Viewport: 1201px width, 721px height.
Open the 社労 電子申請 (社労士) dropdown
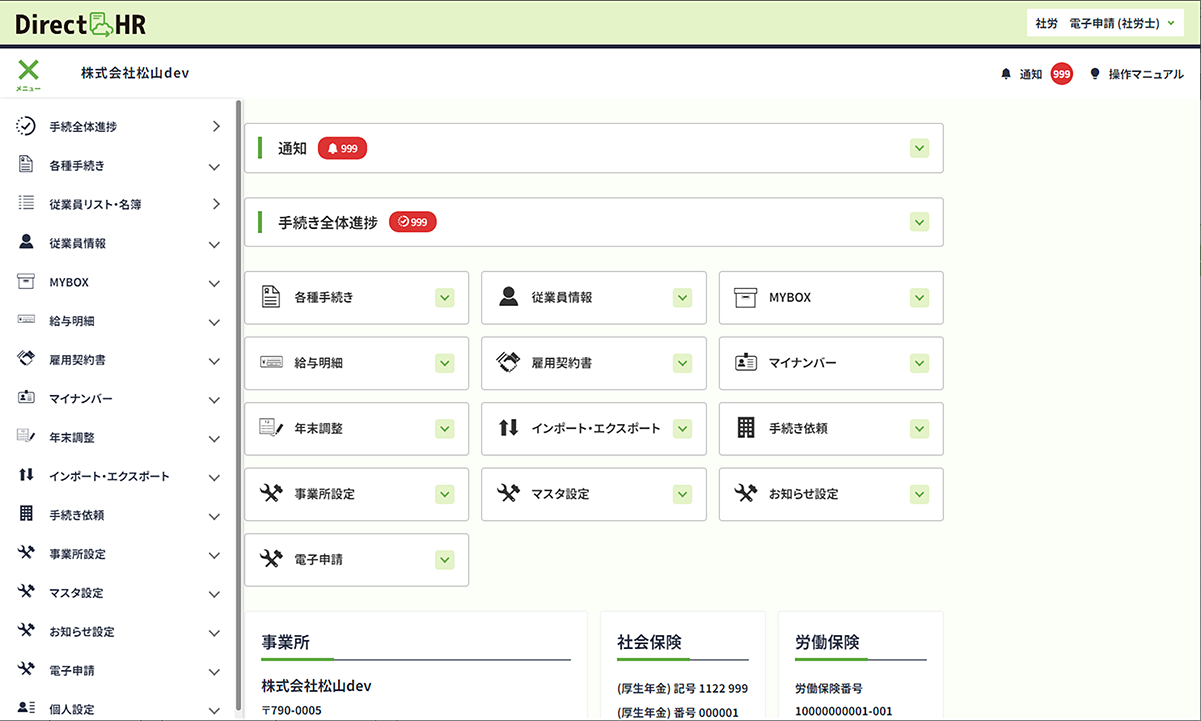click(x=1105, y=21)
